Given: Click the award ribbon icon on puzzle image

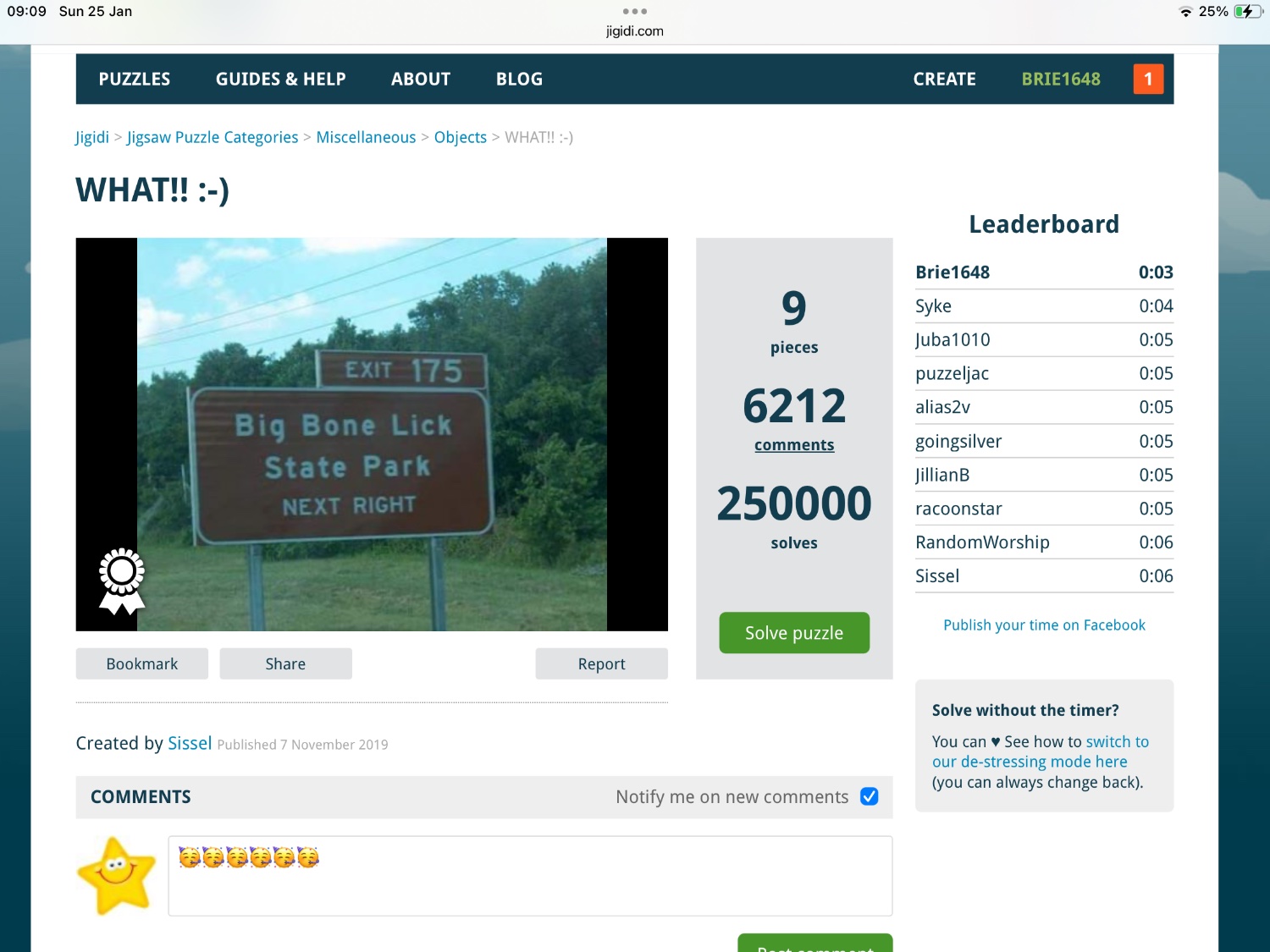Looking at the screenshot, I should coord(122,581).
